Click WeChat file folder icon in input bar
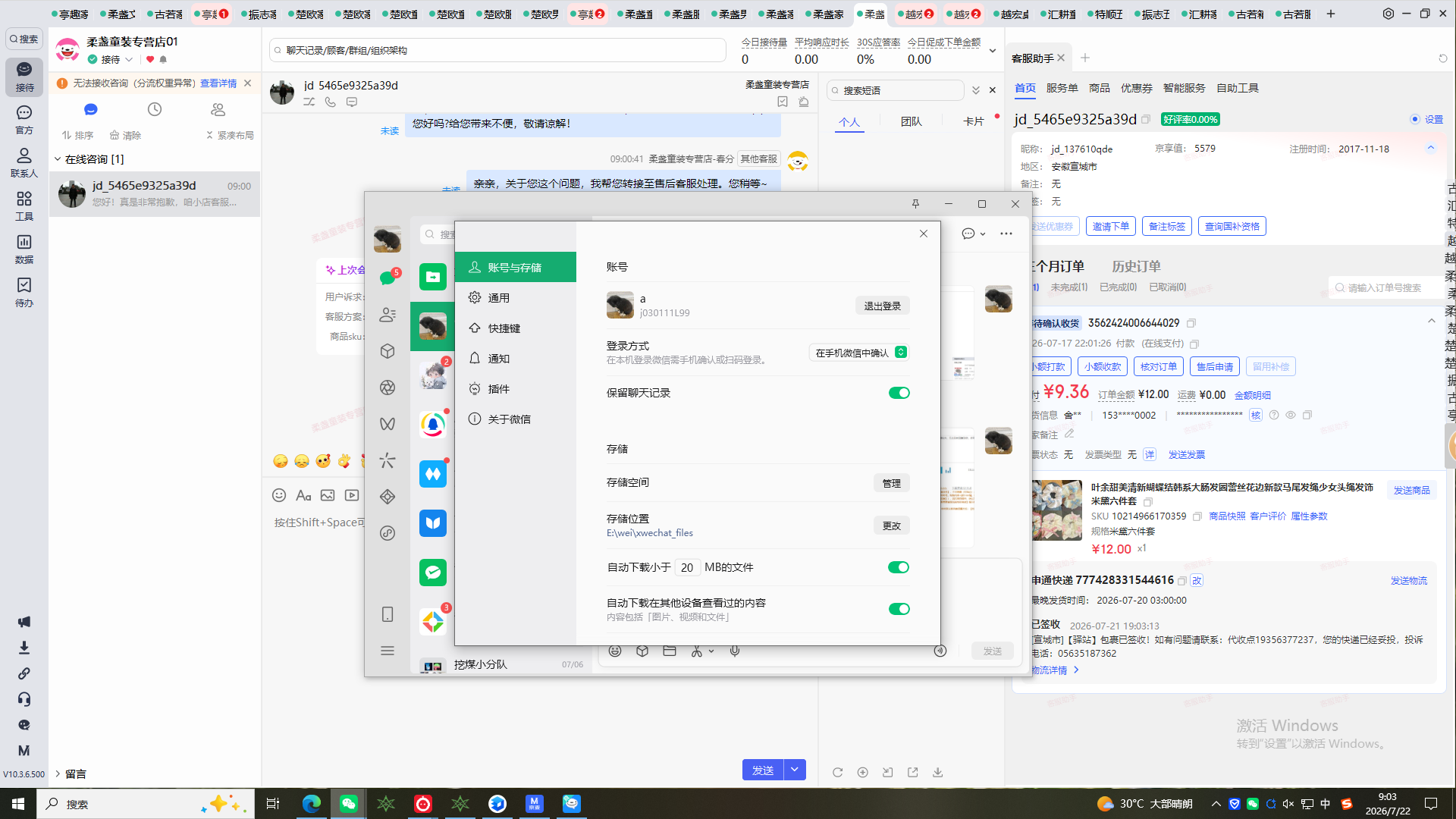 click(x=670, y=651)
